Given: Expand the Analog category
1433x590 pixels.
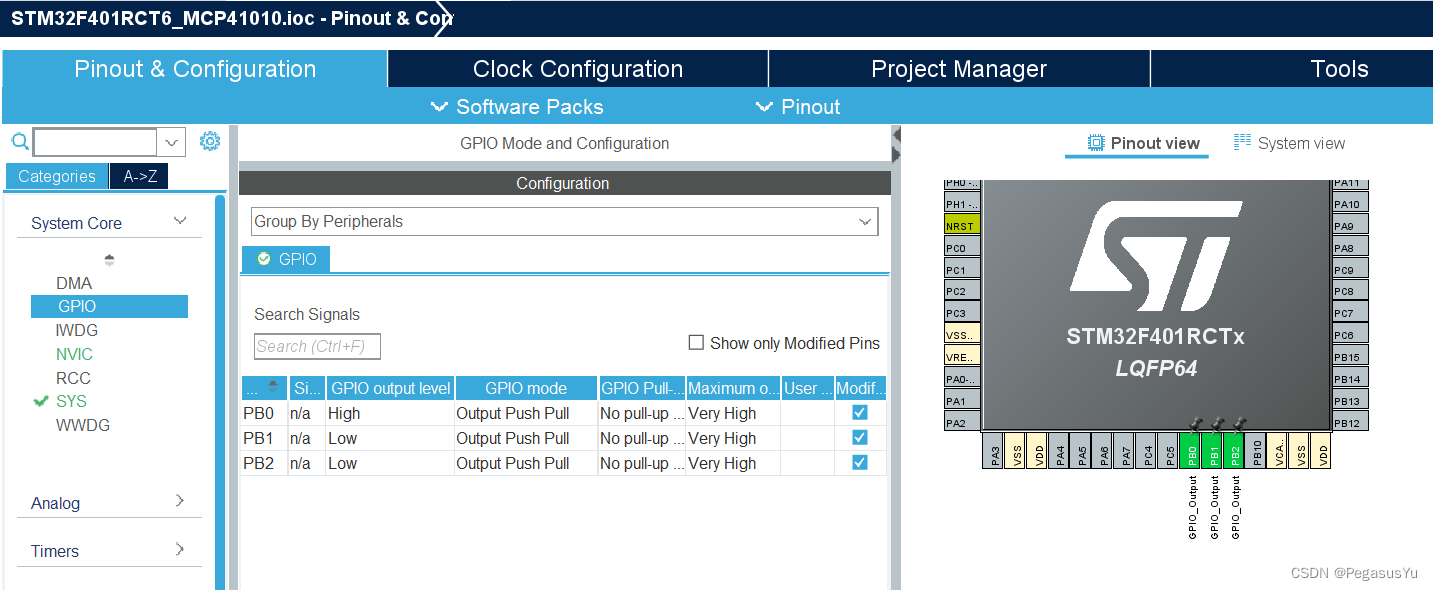Looking at the screenshot, I should [x=180, y=501].
